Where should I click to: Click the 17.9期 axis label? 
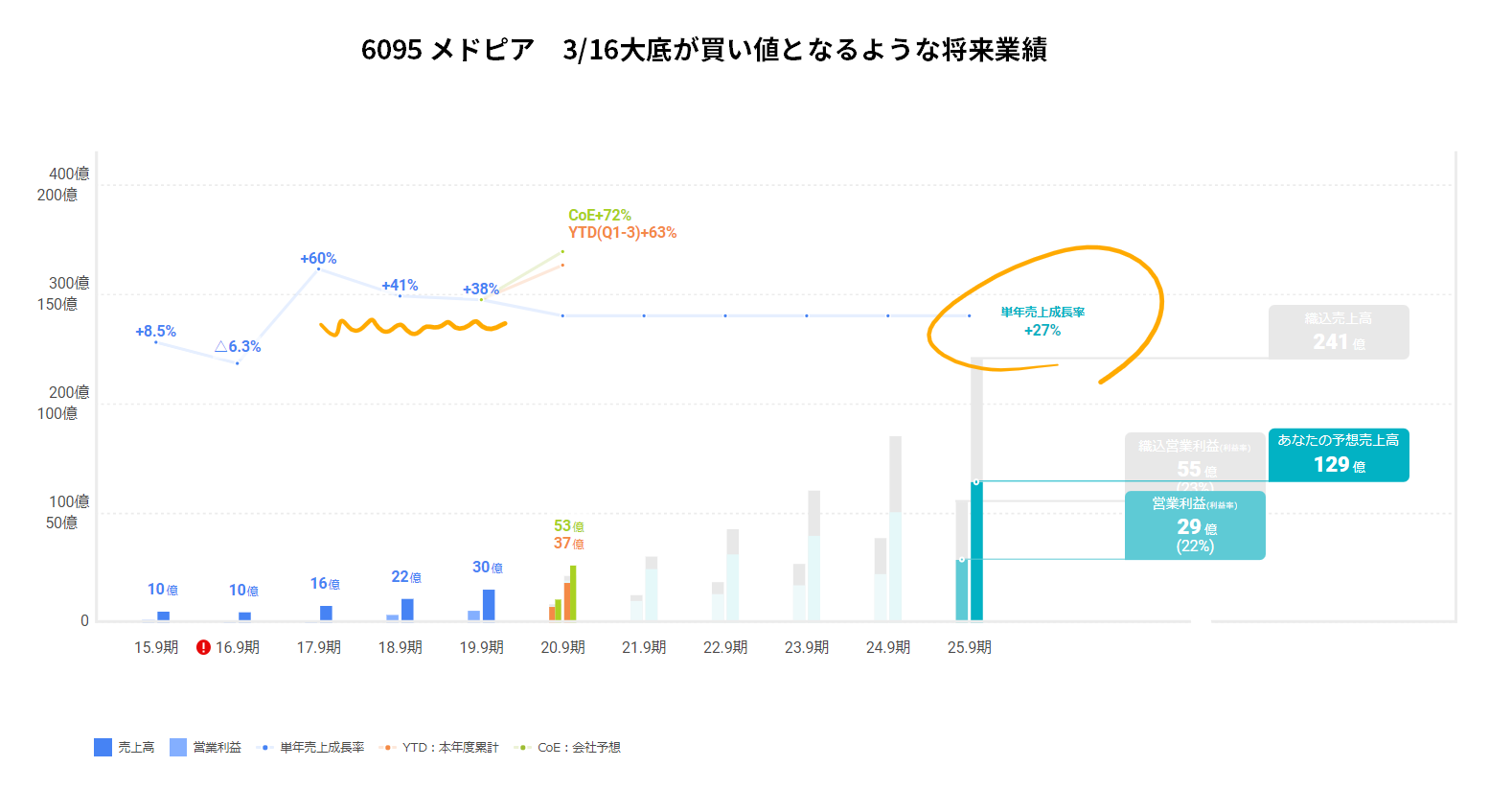click(x=319, y=647)
